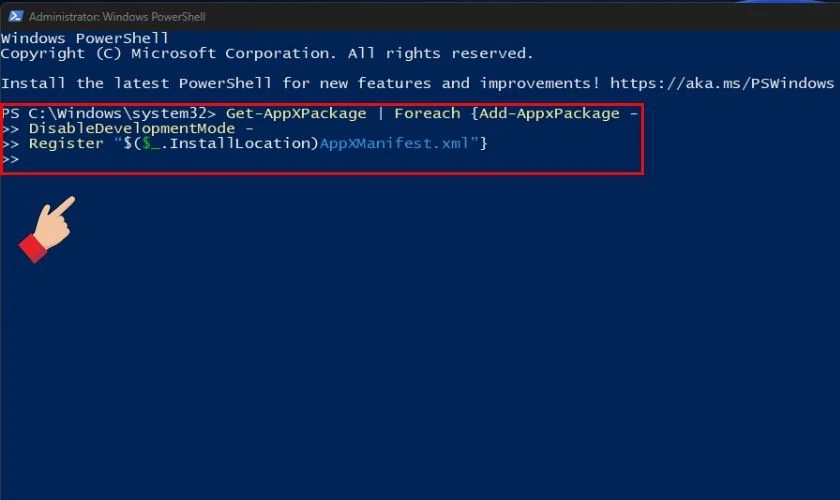Click the PS C:\Windows\system32> prompt
Viewport: 840px width, 500px height.
point(109,114)
